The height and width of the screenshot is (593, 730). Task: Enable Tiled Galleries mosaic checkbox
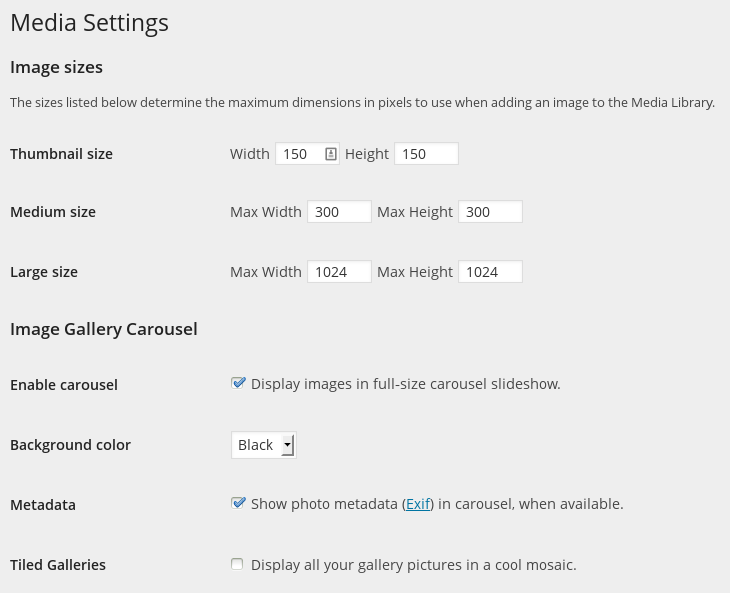click(x=237, y=564)
